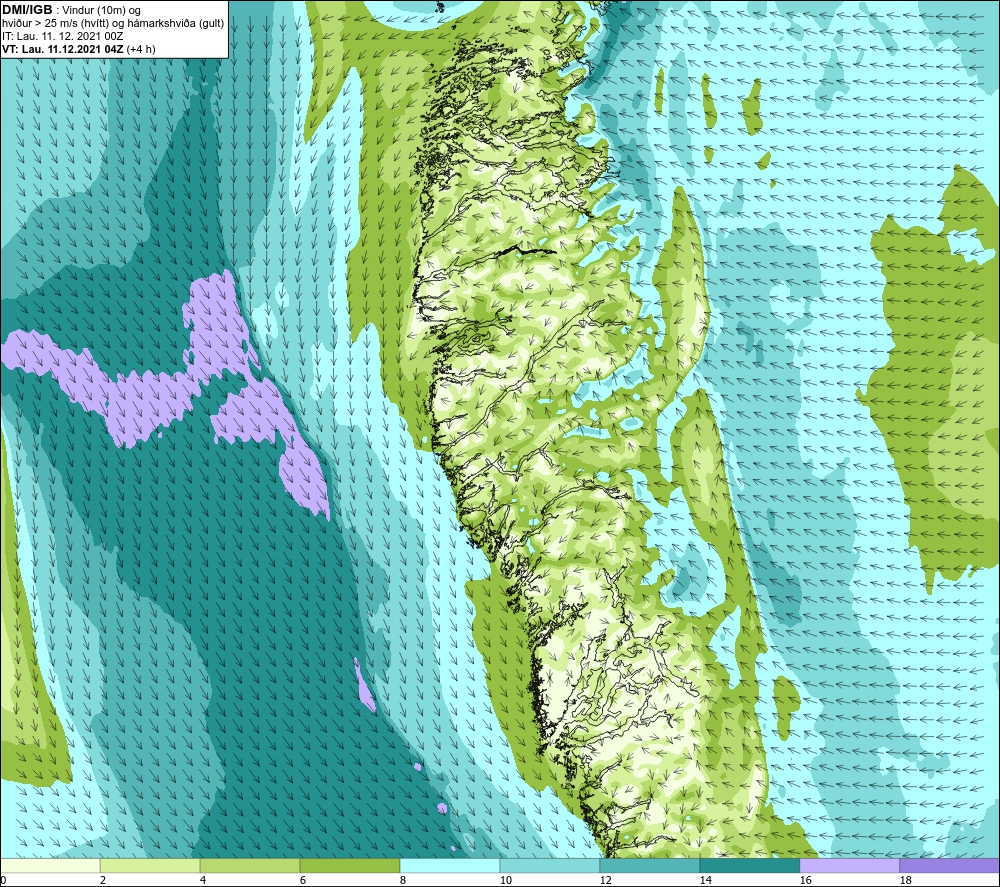Image resolution: width=1000 pixels, height=887 pixels.
Task: Click the scale label 4
Action: tap(203, 880)
